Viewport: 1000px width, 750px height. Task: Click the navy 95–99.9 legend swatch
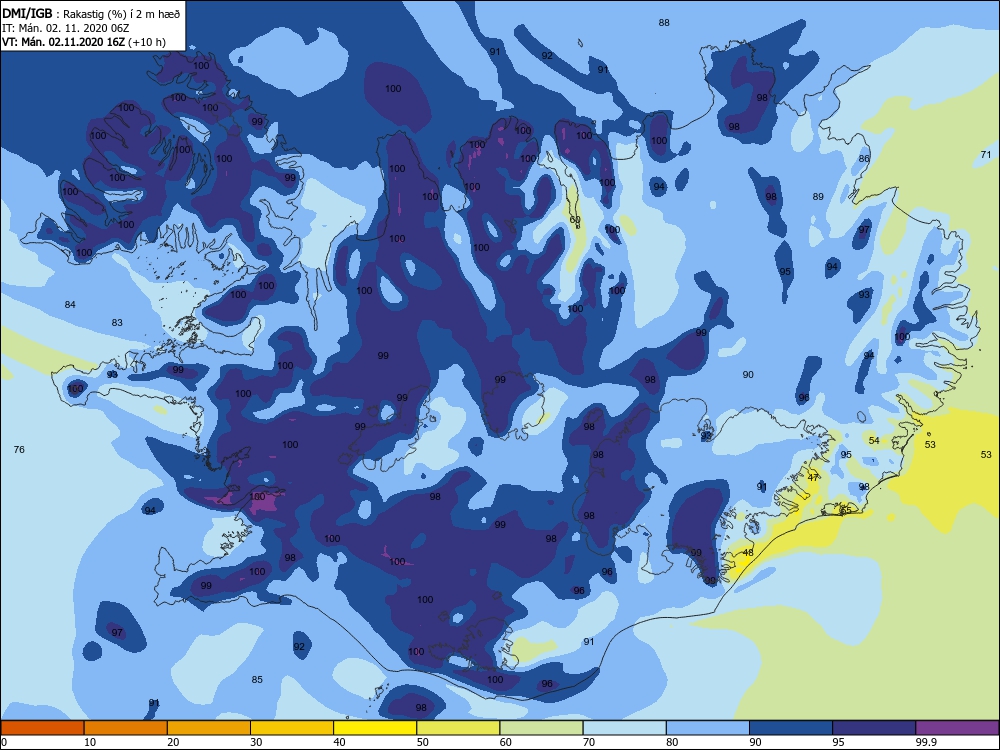pos(874,728)
